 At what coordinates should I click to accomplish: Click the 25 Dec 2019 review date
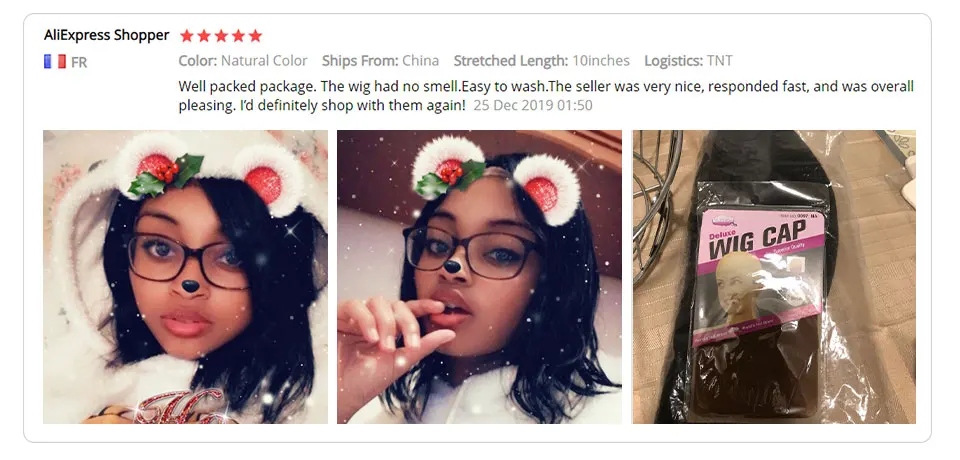[x=533, y=105]
